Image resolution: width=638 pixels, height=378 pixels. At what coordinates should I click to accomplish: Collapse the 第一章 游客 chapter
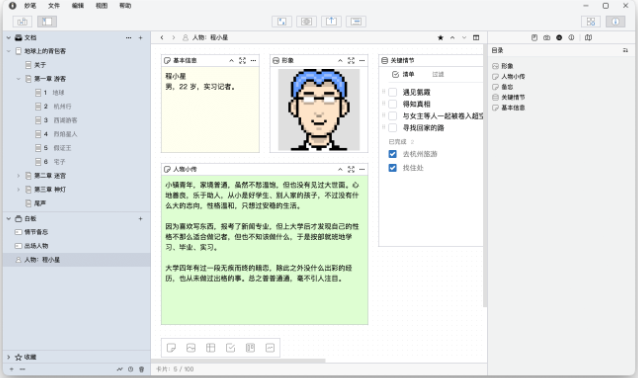click(18, 79)
